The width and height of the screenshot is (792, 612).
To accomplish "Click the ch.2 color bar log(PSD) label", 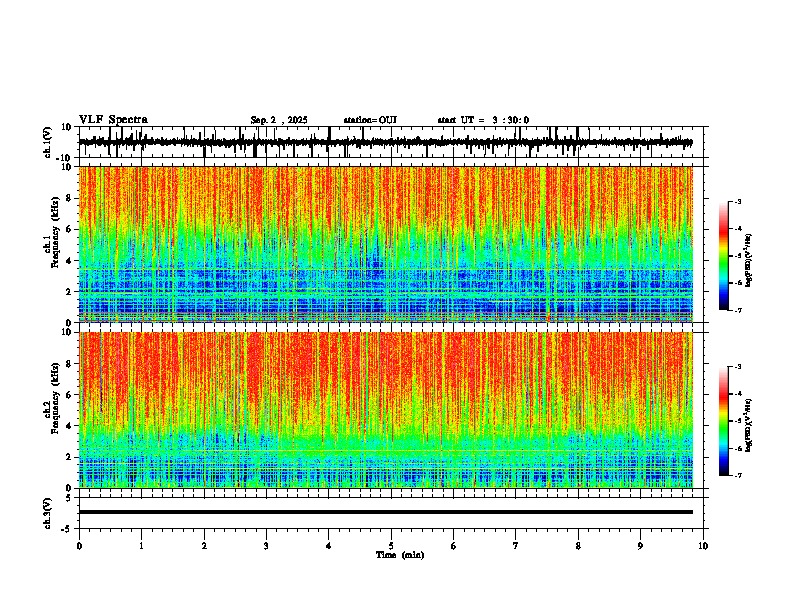I will [749, 423].
